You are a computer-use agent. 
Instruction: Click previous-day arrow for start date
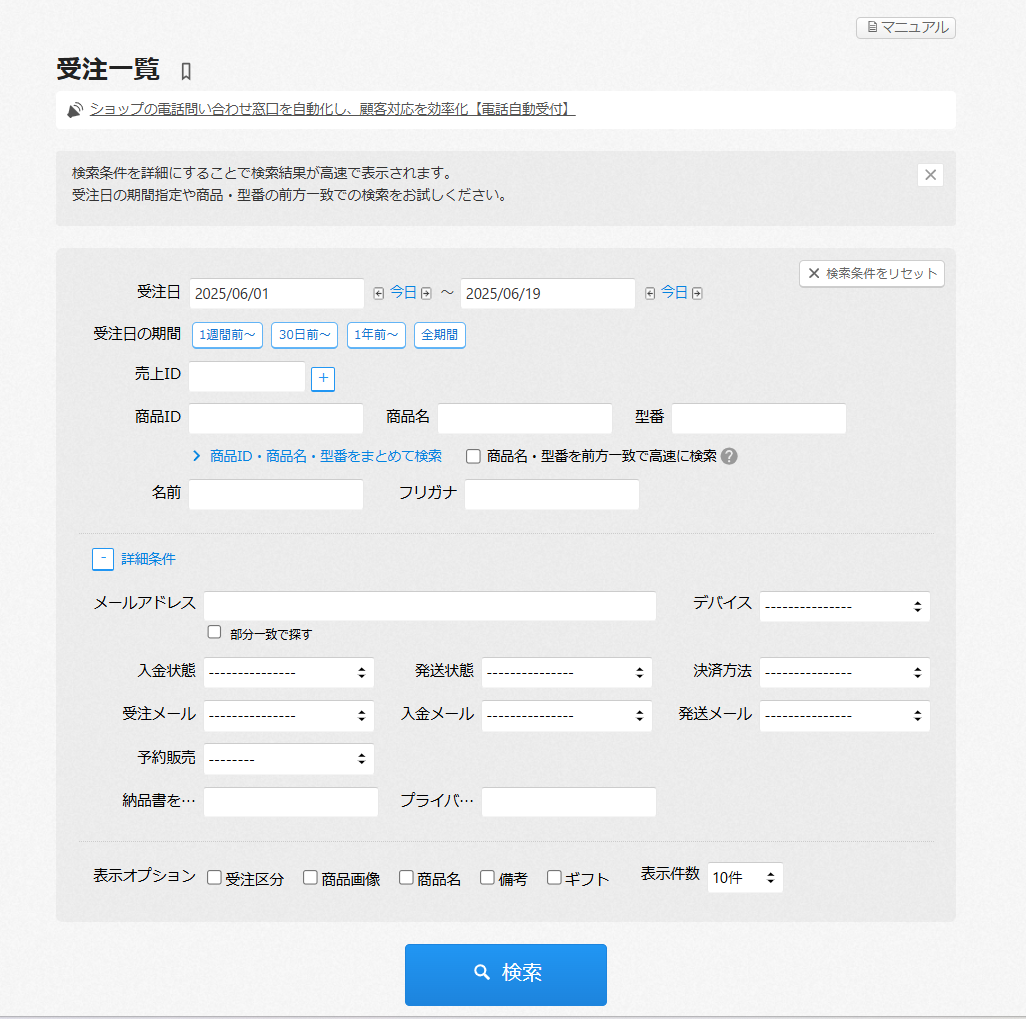pos(378,293)
